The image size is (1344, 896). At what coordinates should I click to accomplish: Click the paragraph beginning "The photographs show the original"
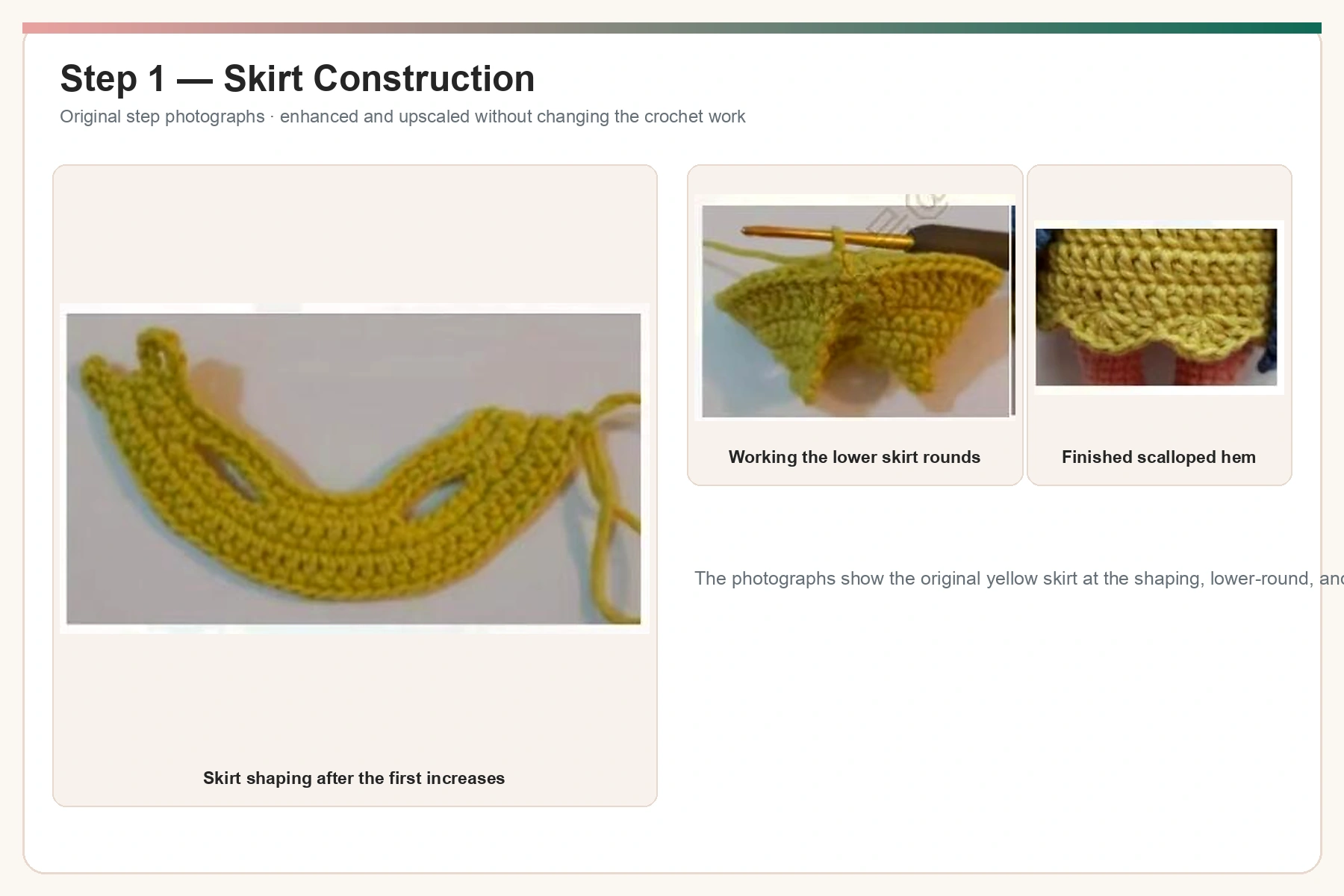(1019, 579)
